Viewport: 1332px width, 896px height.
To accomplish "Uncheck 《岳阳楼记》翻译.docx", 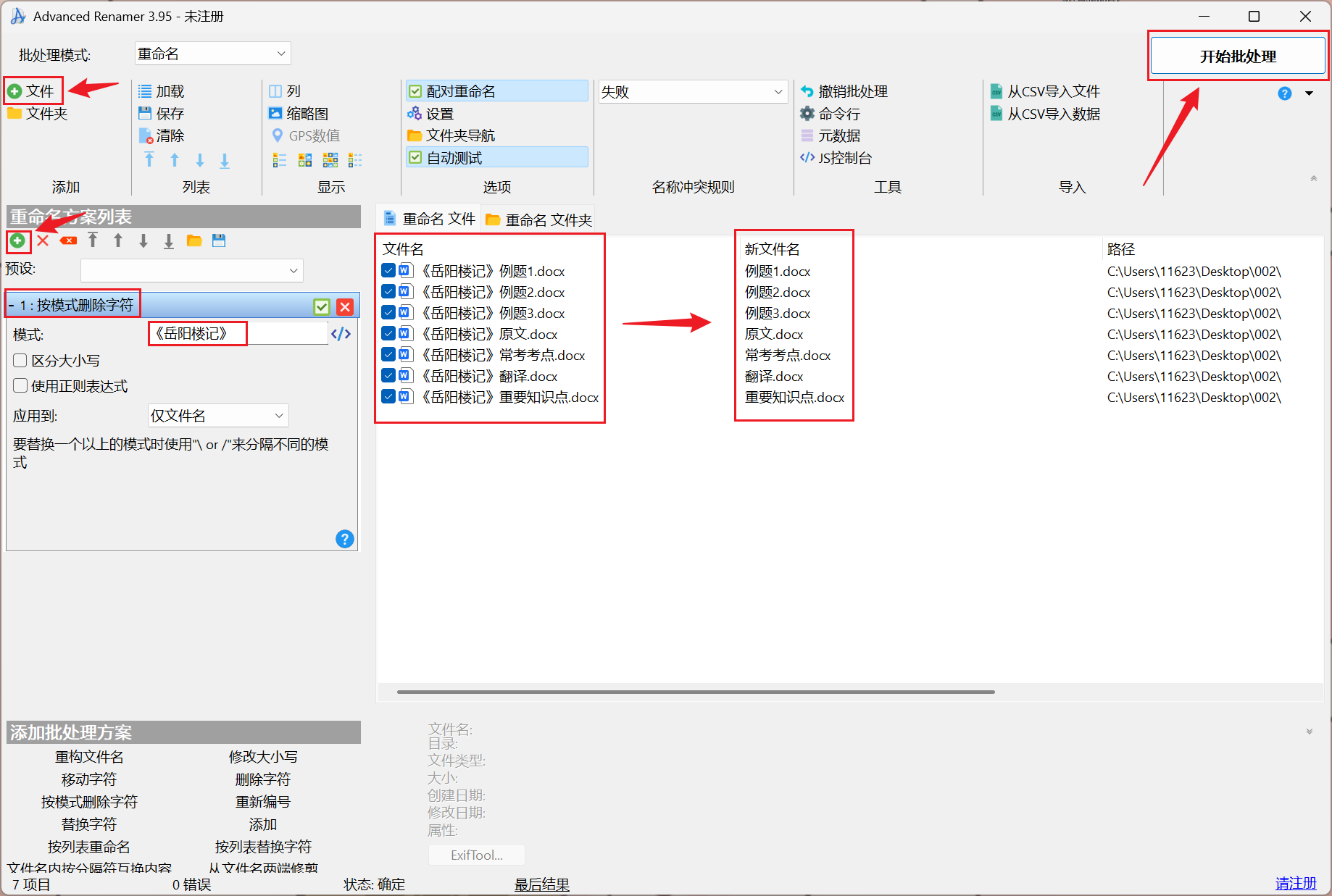I will [x=388, y=376].
